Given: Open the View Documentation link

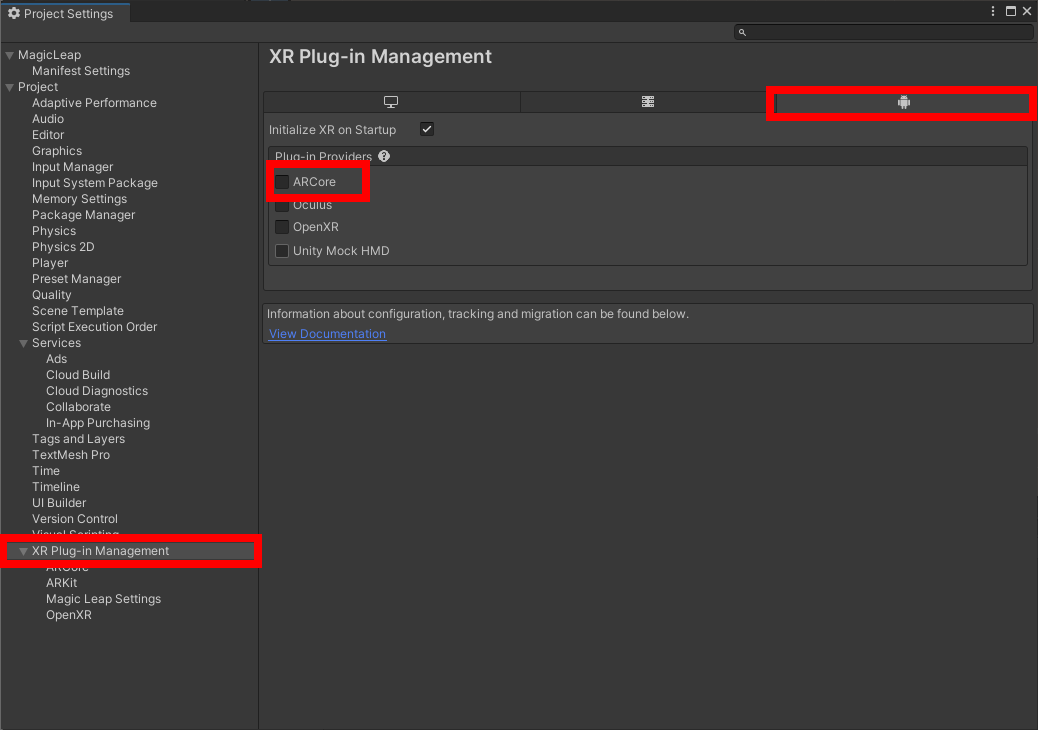Looking at the screenshot, I should click(327, 334).
